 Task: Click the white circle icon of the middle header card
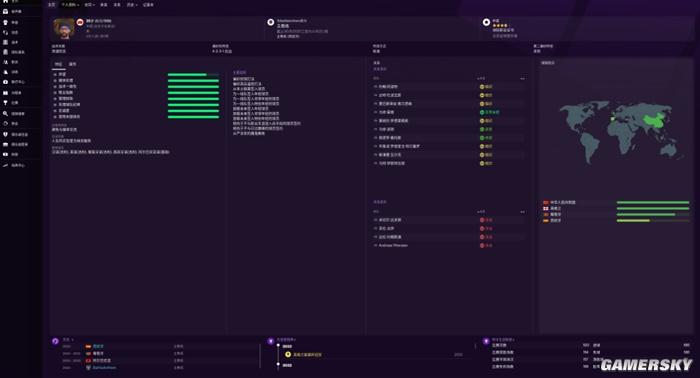271,22
